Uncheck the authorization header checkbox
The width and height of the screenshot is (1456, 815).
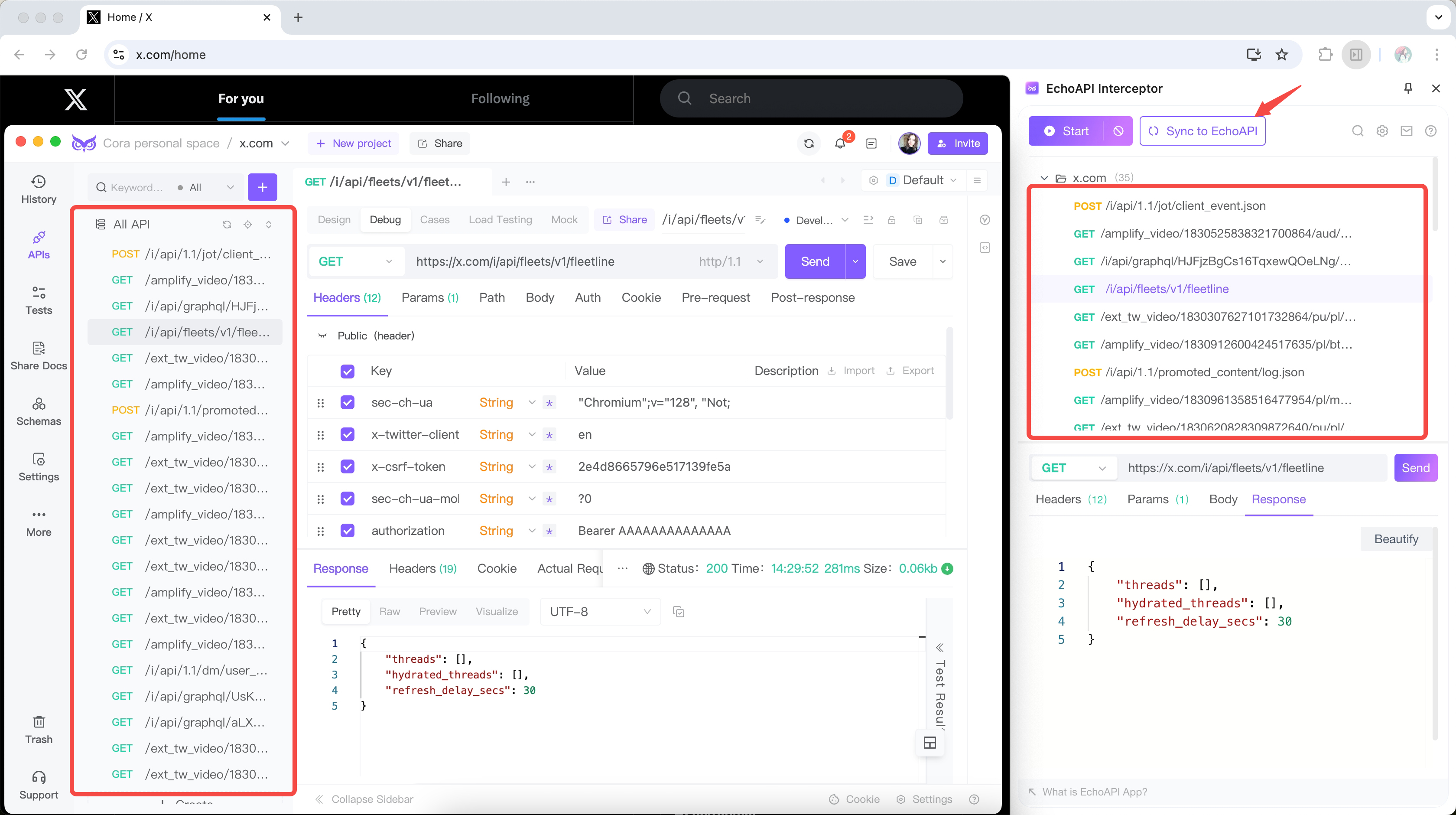pos(348,531)
